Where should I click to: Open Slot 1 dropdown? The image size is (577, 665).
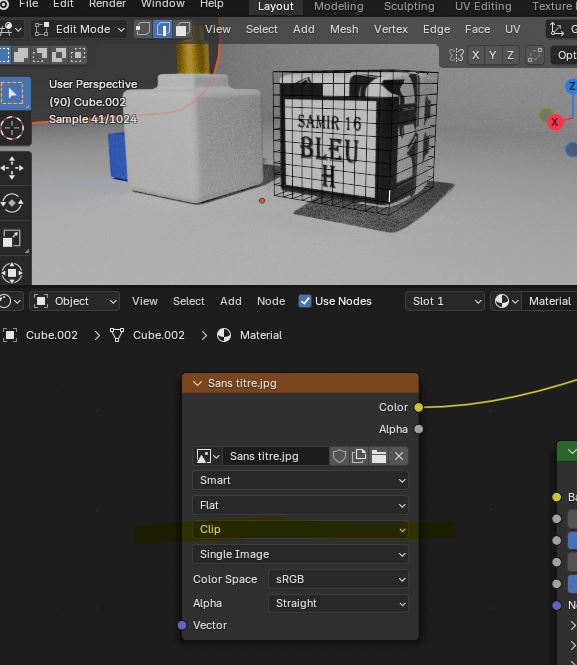point(445,302)
